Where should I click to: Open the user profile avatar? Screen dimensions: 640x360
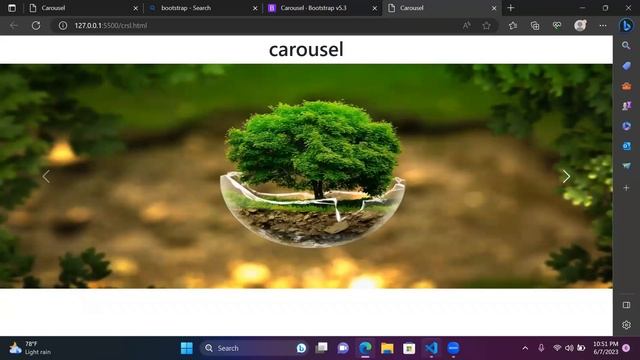point(580,25)
